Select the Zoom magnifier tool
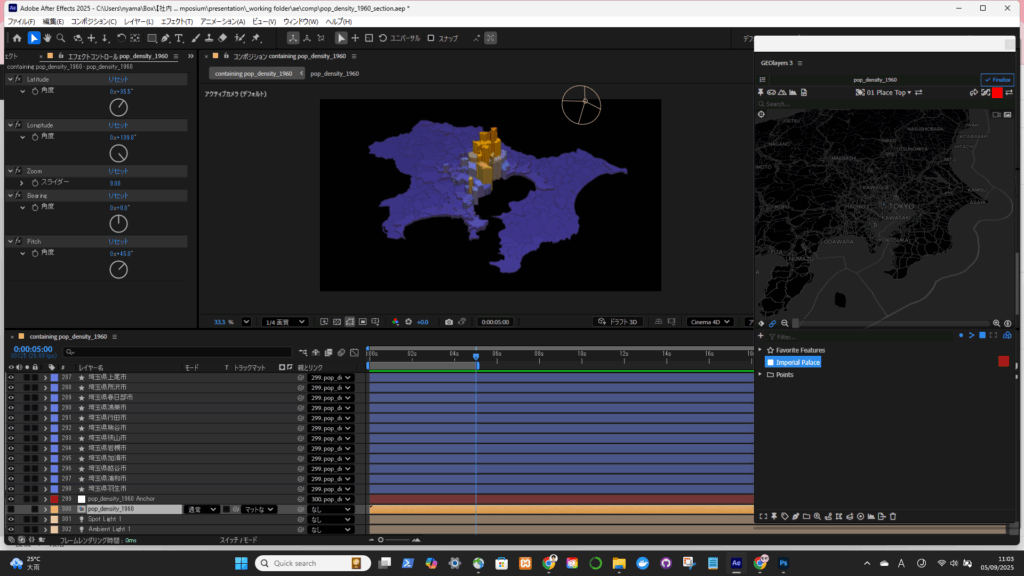Image resolution: width=1024 pixels, height=576 pixels. (61, 38)
